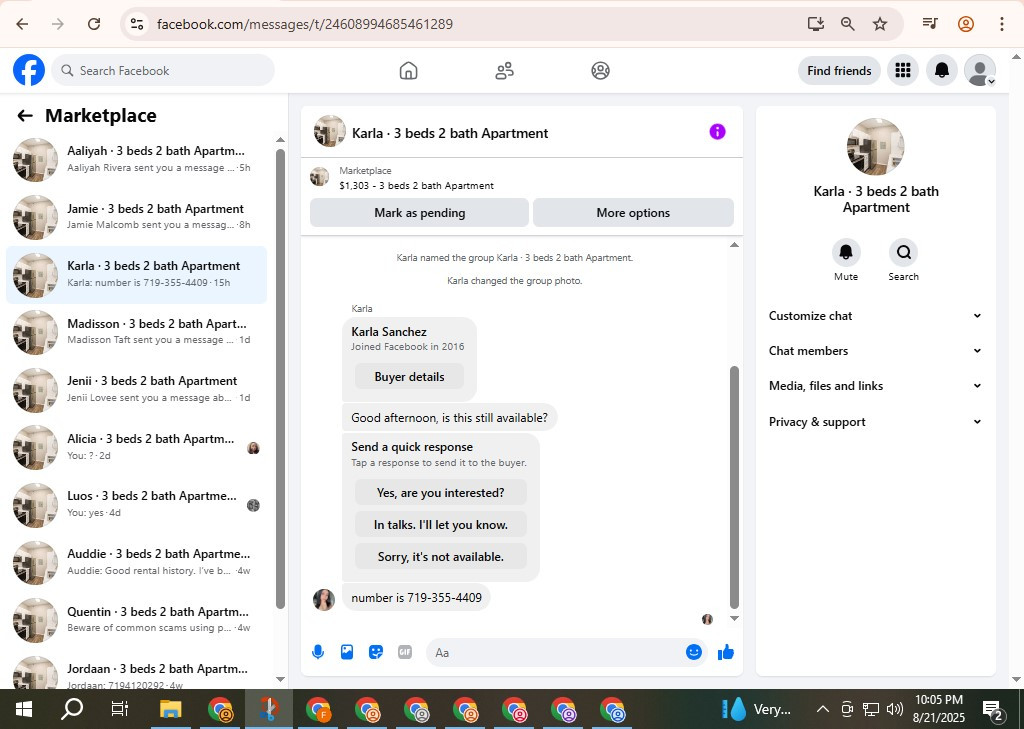This screenshot has width=1024, height=729.
Task: Click Karla's large group photo in sidebar
Action: pyautogui.click(x=875, y=147)
